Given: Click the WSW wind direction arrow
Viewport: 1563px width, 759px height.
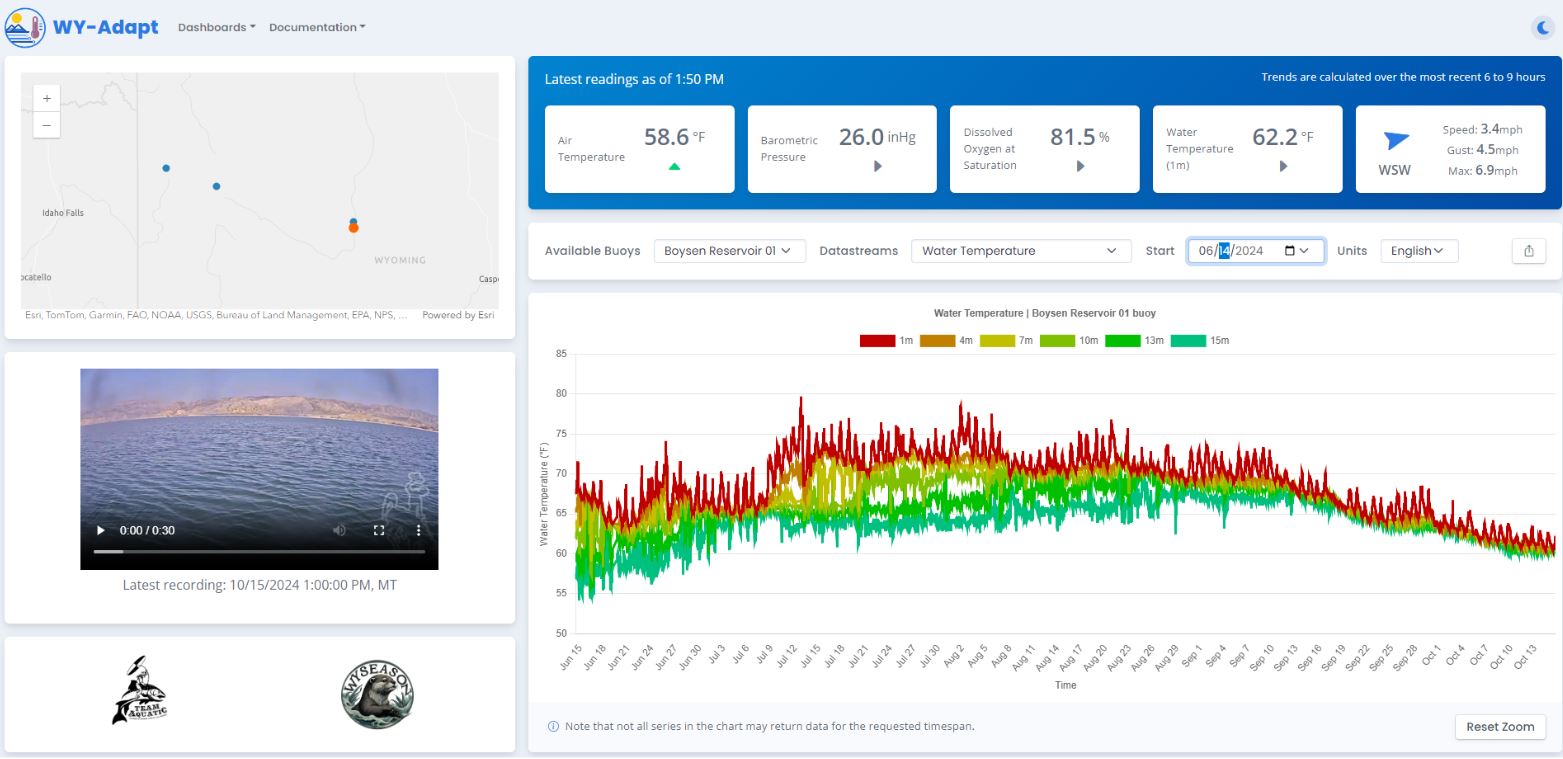Looking at the screenshot, I should point(1395,141).
